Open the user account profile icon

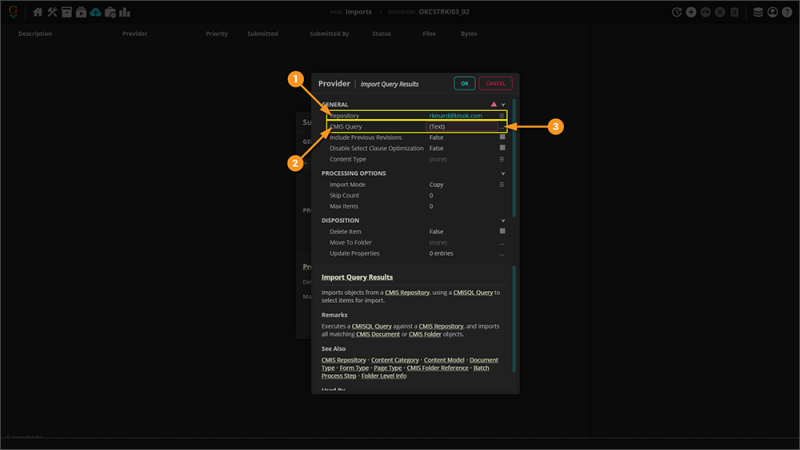(773, 13)
